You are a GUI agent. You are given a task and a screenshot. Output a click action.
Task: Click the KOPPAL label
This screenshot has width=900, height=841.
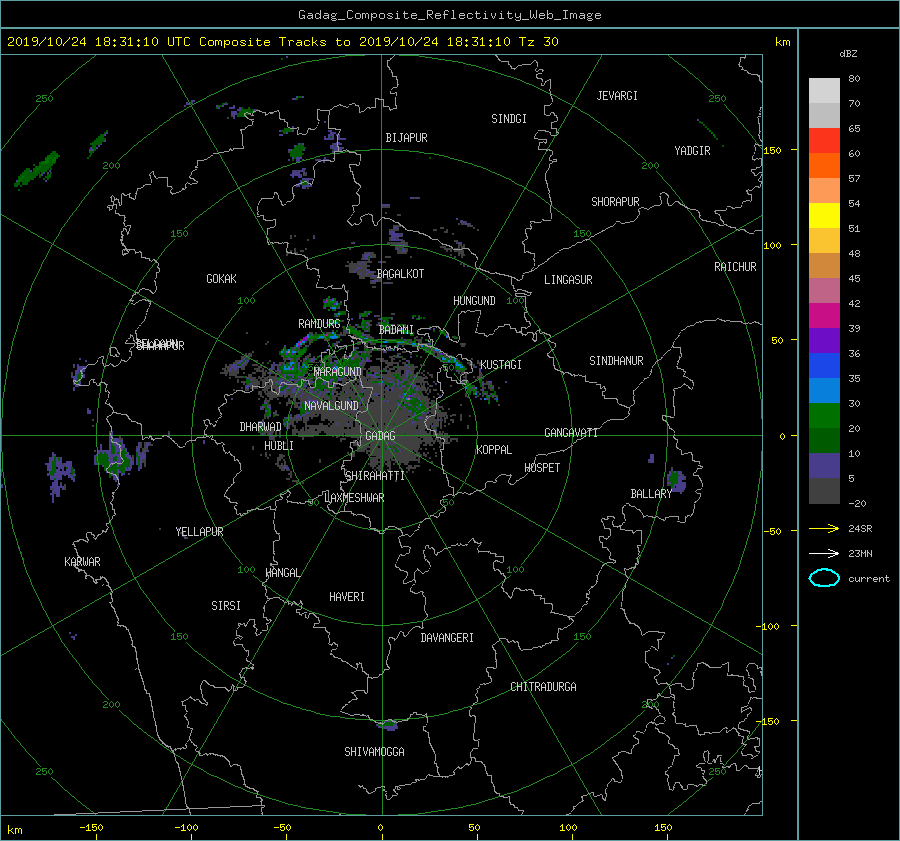click(x=494, y=449)
